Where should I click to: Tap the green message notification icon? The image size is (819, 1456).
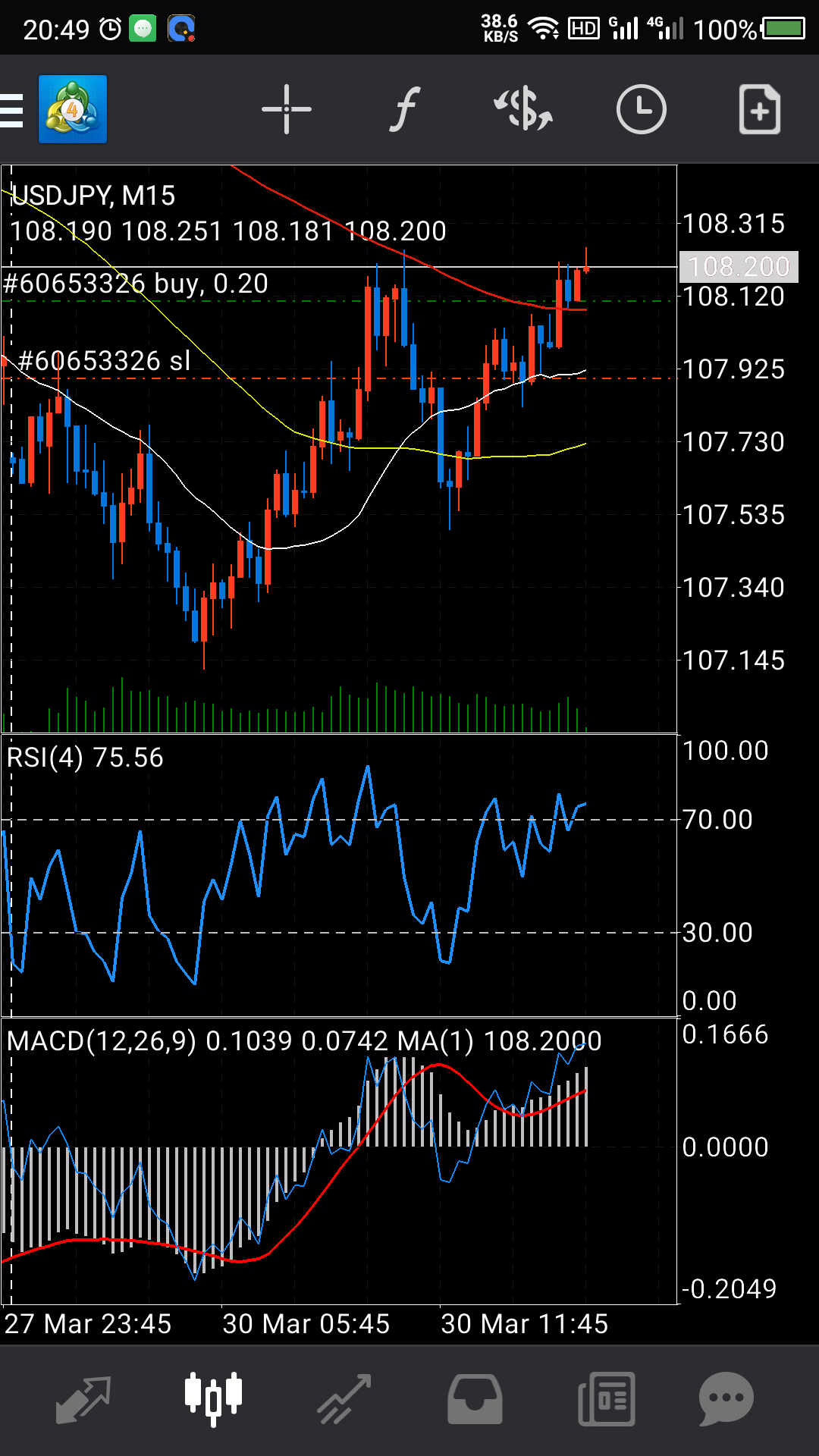143,29
